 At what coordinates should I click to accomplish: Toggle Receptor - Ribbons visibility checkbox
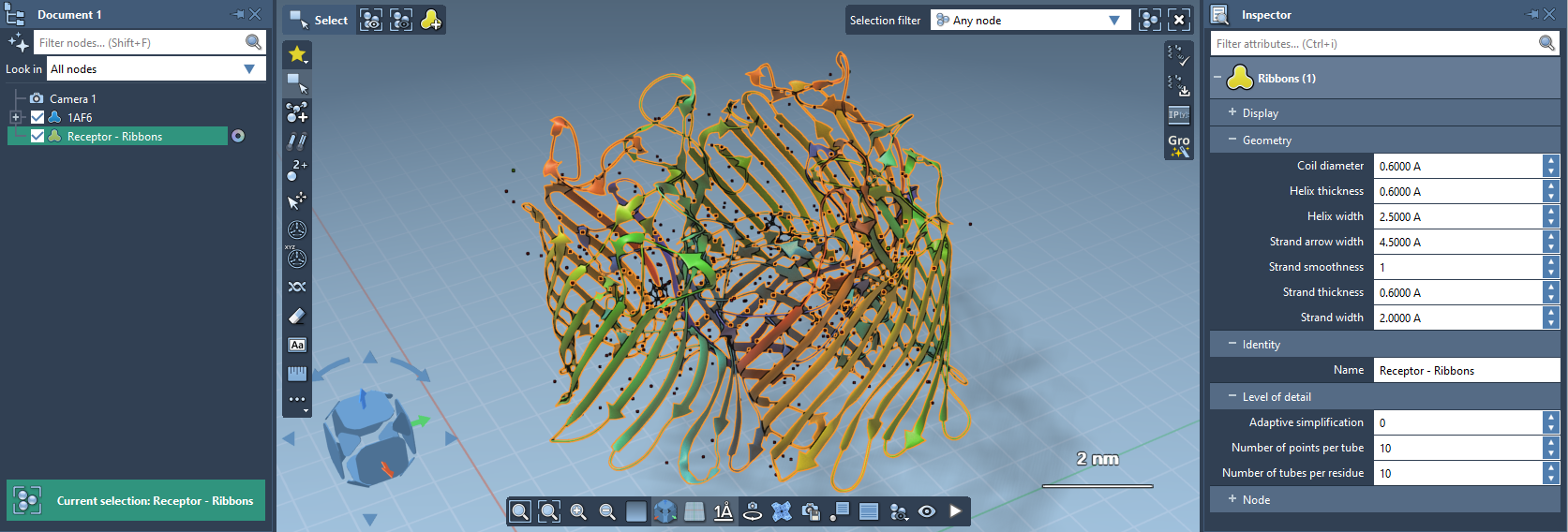click(37, 136)
